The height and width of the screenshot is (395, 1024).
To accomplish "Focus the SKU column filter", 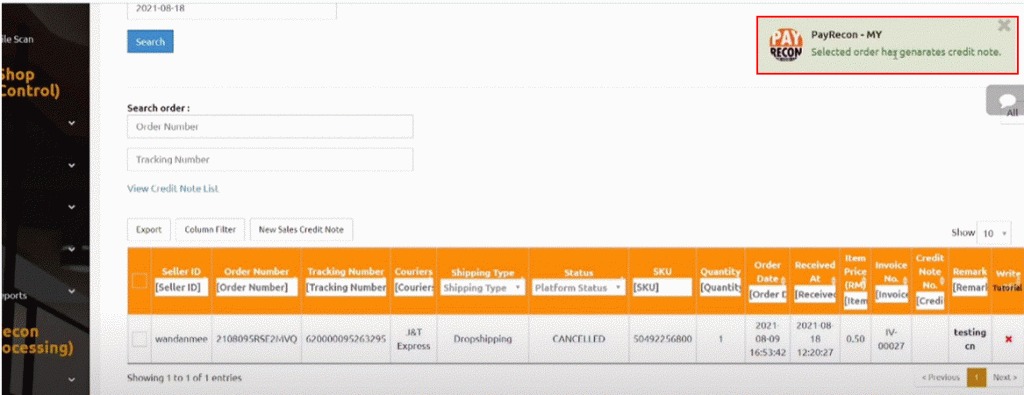I will pos(662,287).
